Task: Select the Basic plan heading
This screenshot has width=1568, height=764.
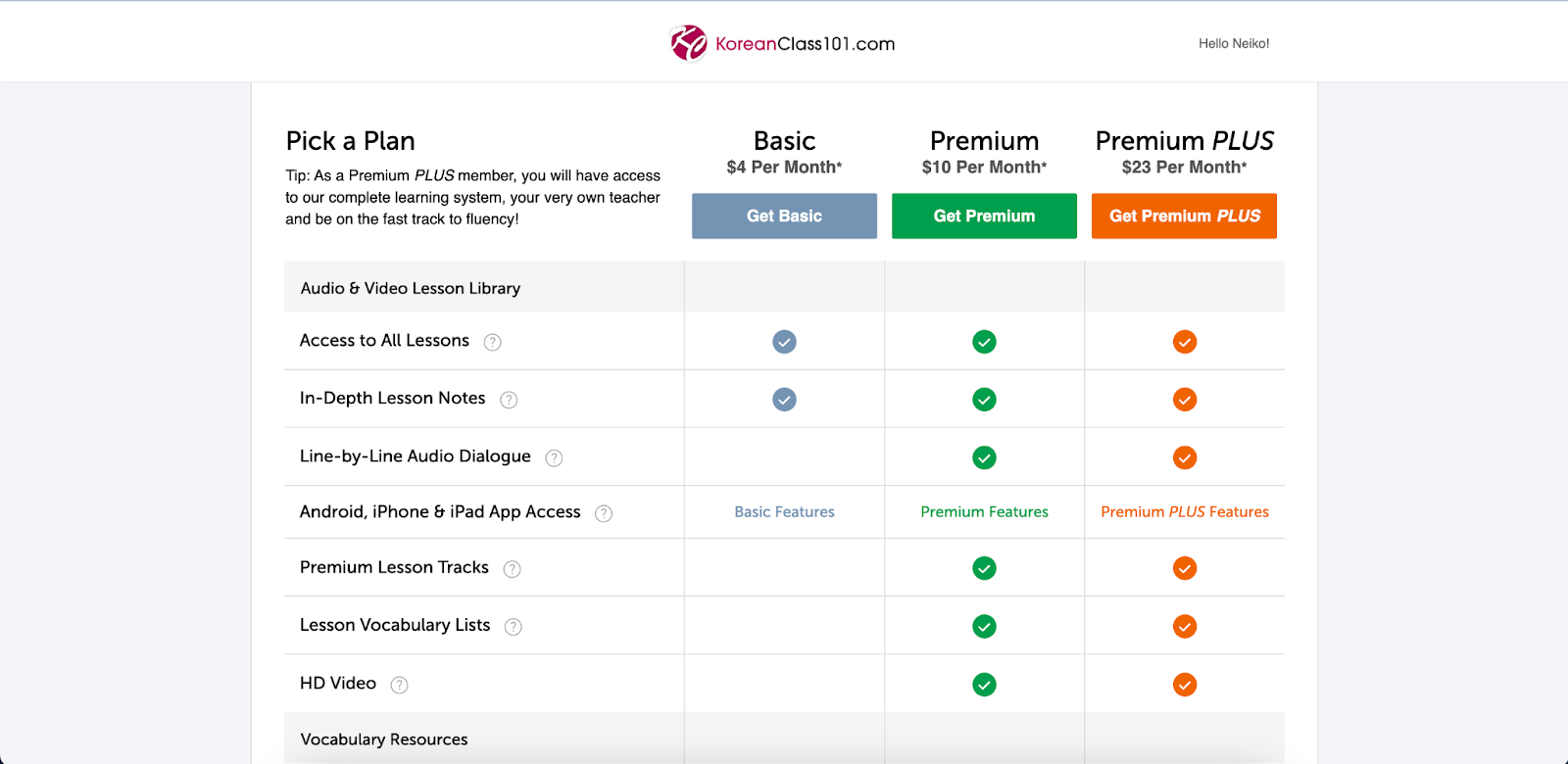Action: click(x=784, y=141)
